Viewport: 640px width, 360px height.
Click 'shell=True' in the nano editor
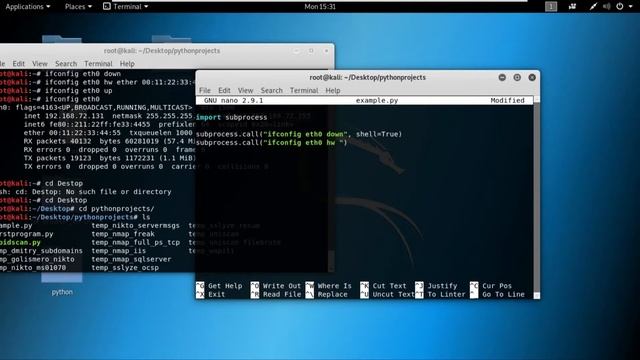tap(377, 134)
